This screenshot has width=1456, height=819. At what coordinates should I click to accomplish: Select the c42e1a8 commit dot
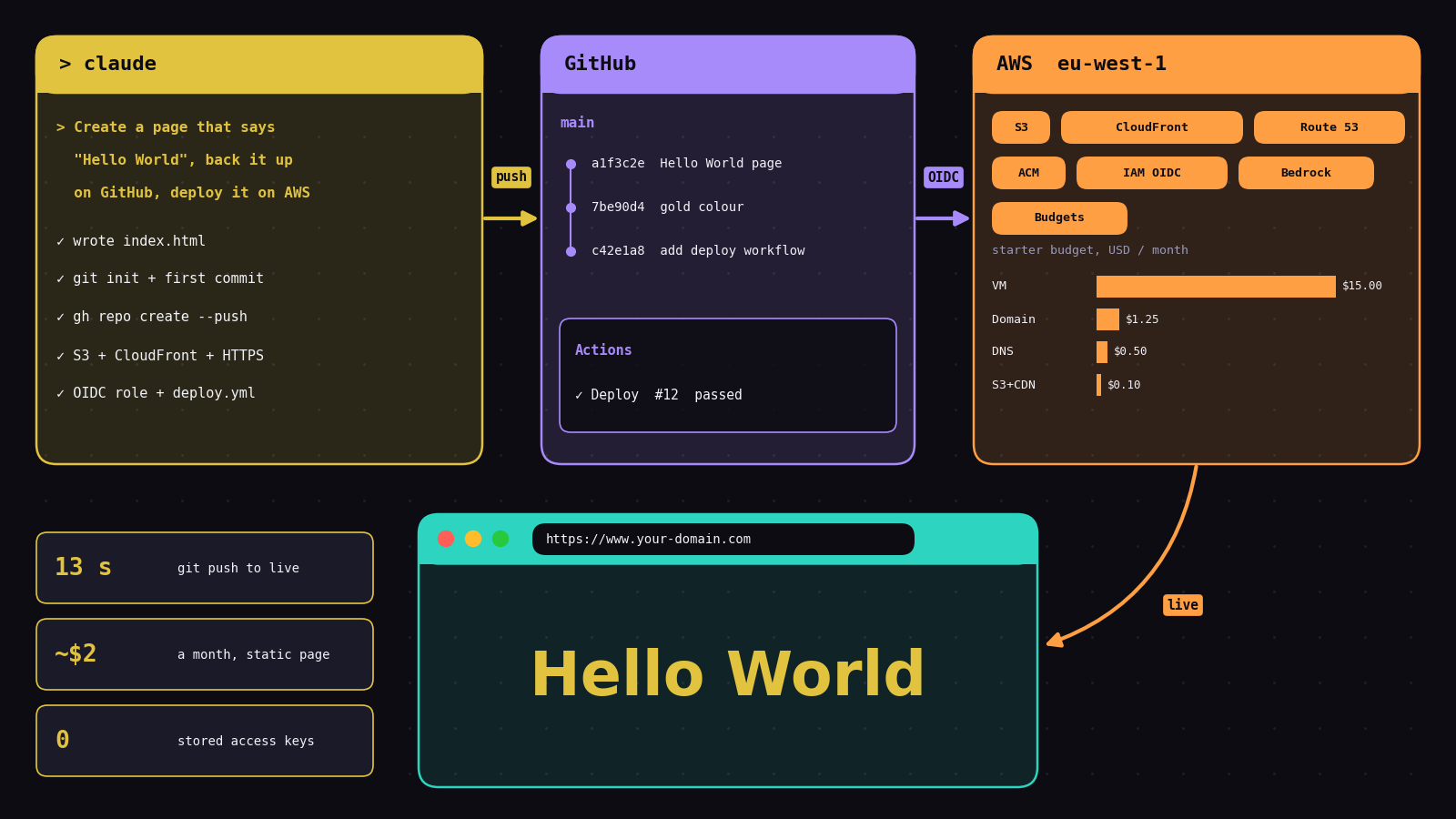[571, 251]
